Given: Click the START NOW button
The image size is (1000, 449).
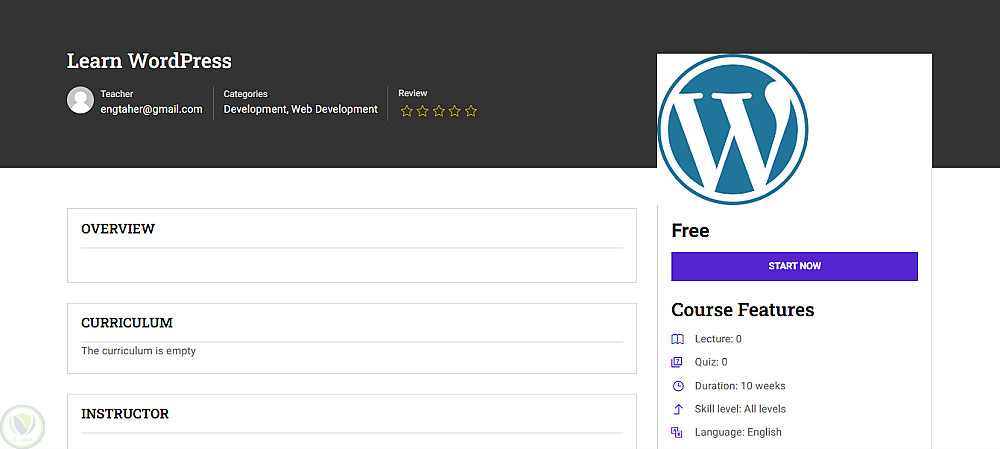Looking at the screenshot, I should tap(795, 266).
